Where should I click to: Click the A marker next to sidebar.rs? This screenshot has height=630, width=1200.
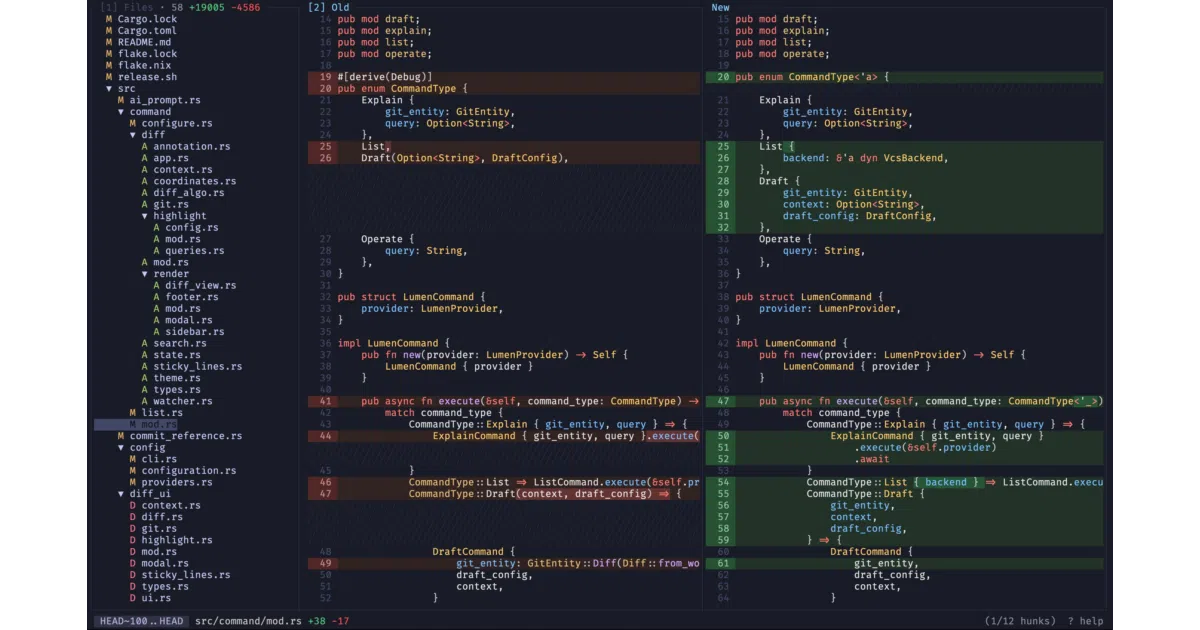click(x=157, y=332)
